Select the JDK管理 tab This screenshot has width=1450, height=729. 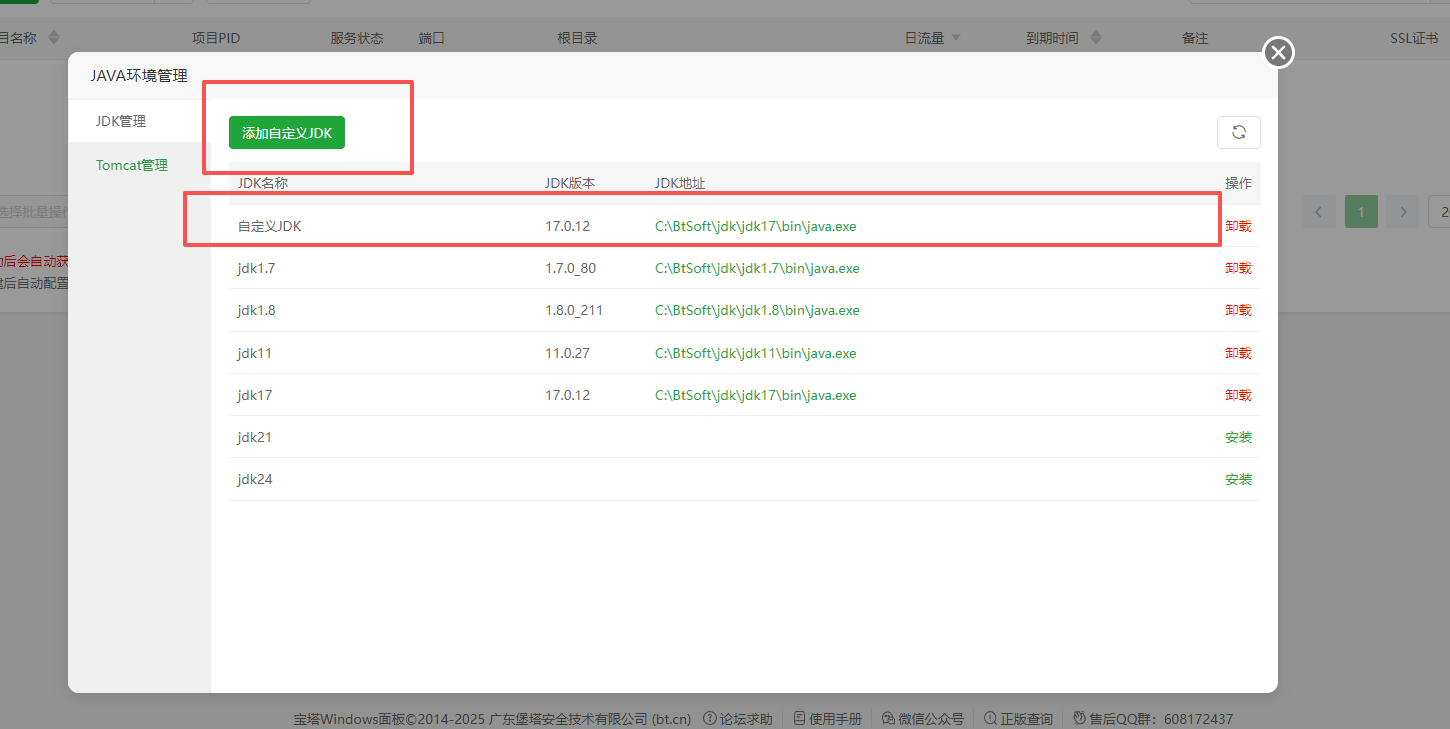pos(122,120)
